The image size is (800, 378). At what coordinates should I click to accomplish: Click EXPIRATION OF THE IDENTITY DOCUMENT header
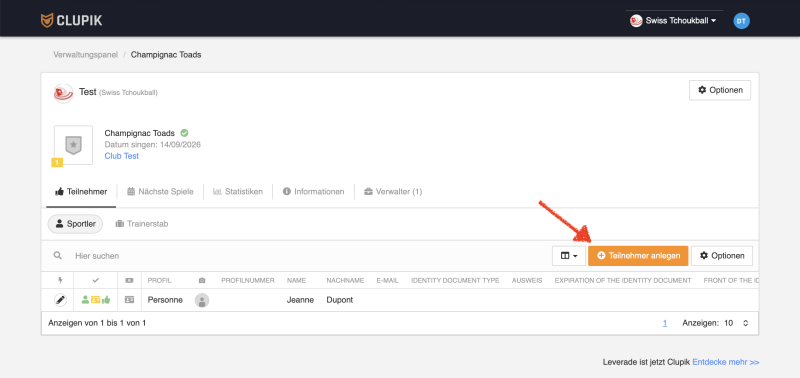tap(623, 281)
